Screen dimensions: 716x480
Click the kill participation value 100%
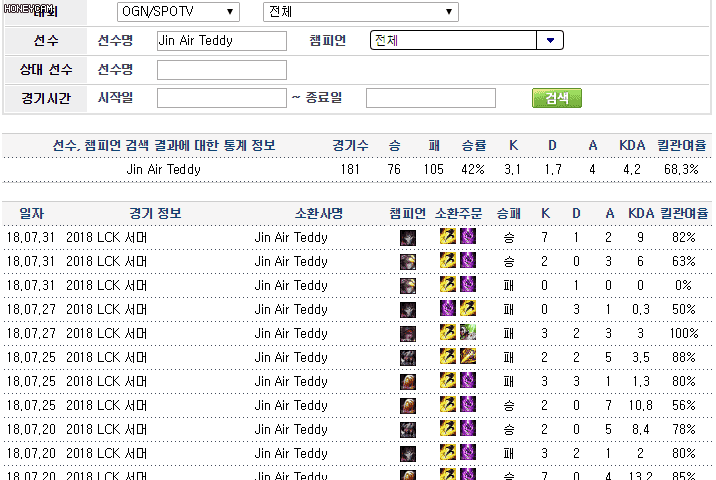(684, 334)
